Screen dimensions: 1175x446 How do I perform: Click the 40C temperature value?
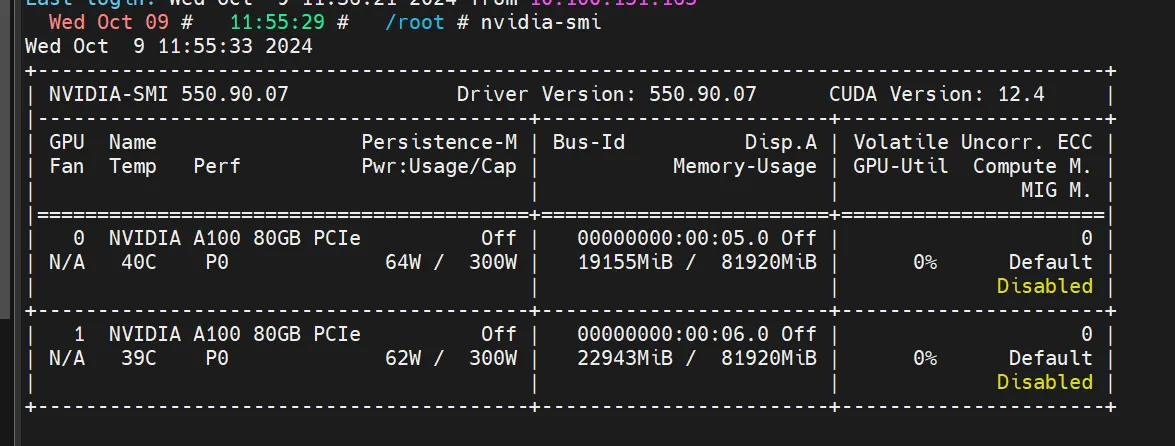[139, 262]
